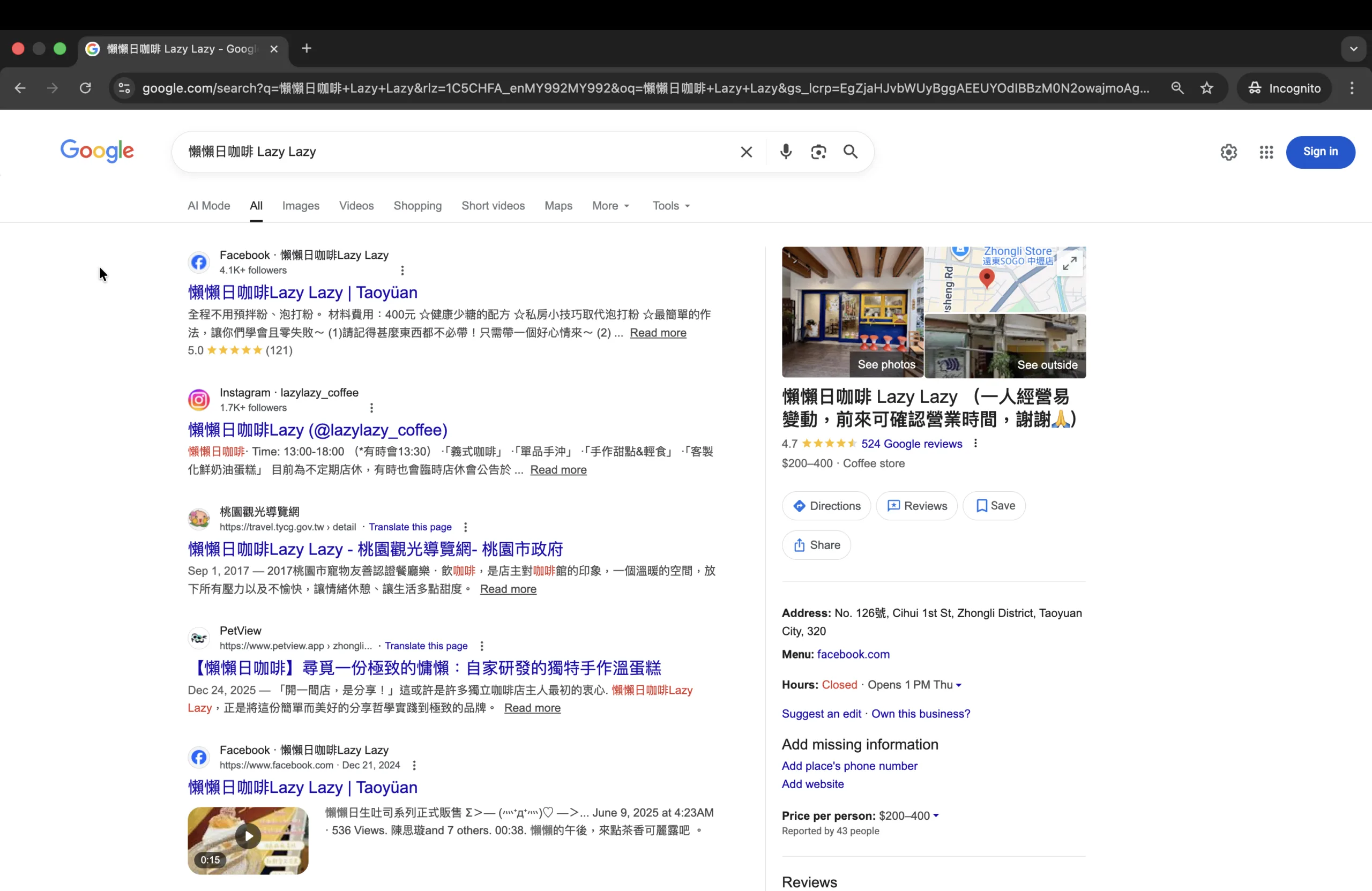Open options for the Instagram result

pyautogui.click(x=372, y=408)
